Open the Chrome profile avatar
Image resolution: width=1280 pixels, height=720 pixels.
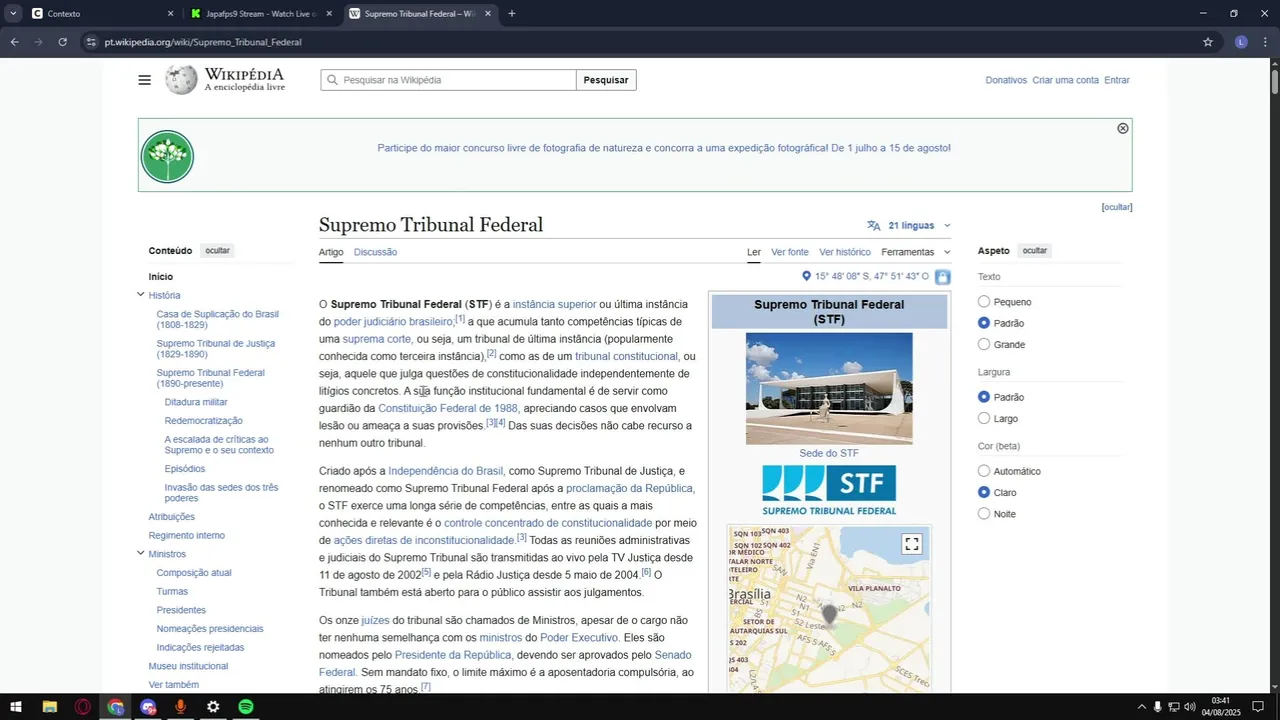[x=1241, y=42]
